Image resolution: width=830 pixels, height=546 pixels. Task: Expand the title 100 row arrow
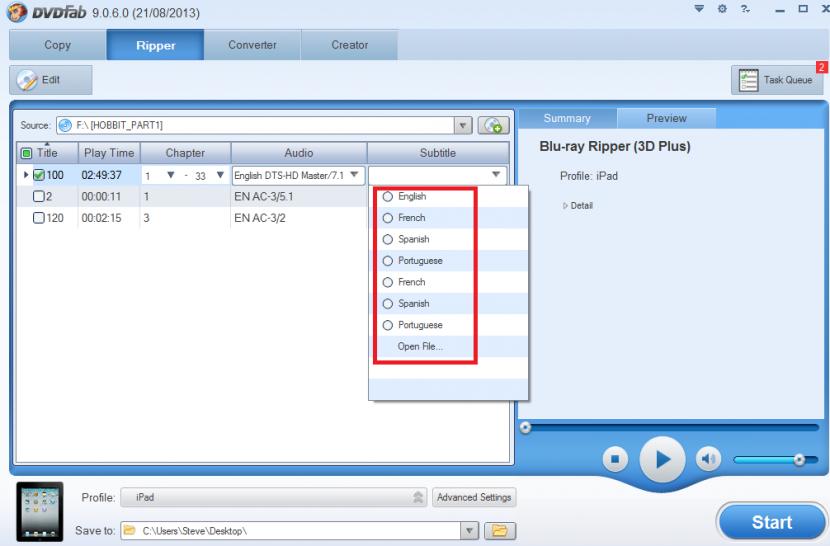coord(25,174)
